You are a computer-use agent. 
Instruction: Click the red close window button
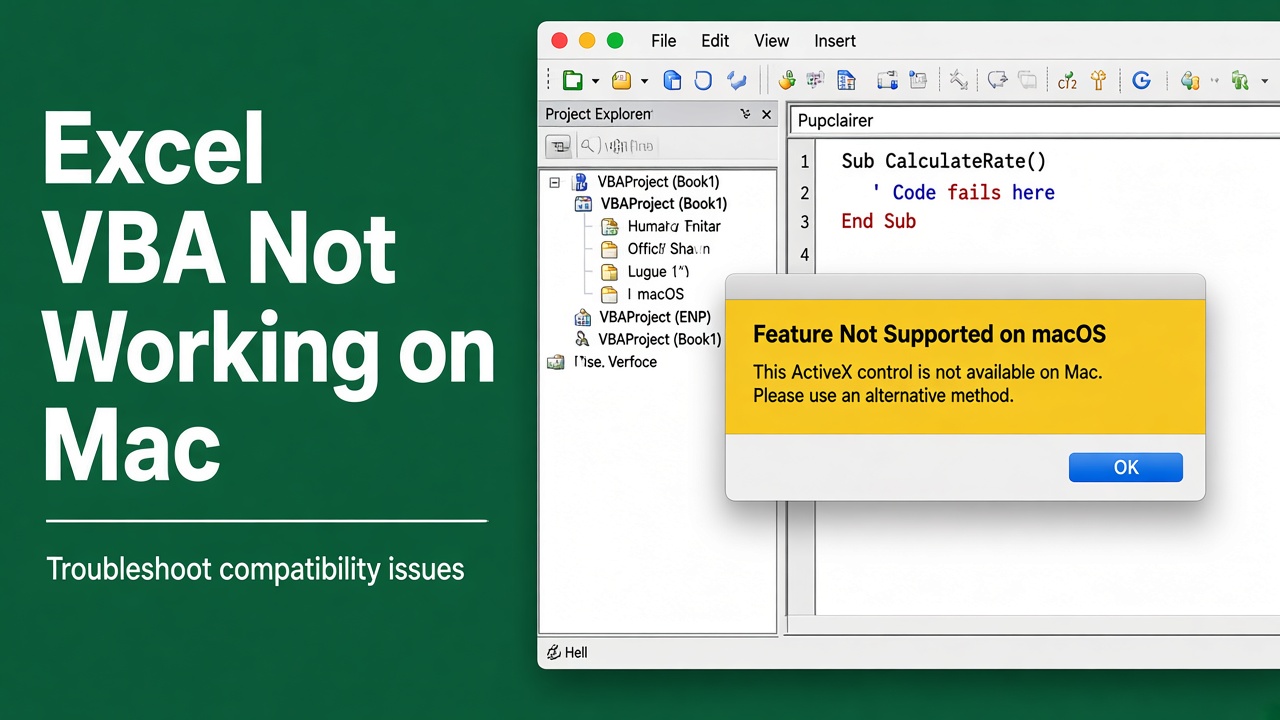(559, 41)
